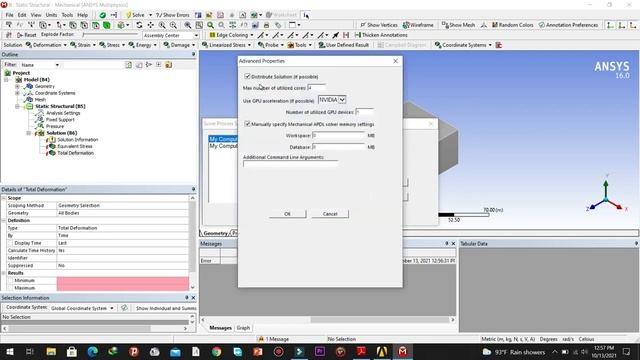The image size is (640, 360).
Task: Select Pressure tree item
Action: pos(55,126)
